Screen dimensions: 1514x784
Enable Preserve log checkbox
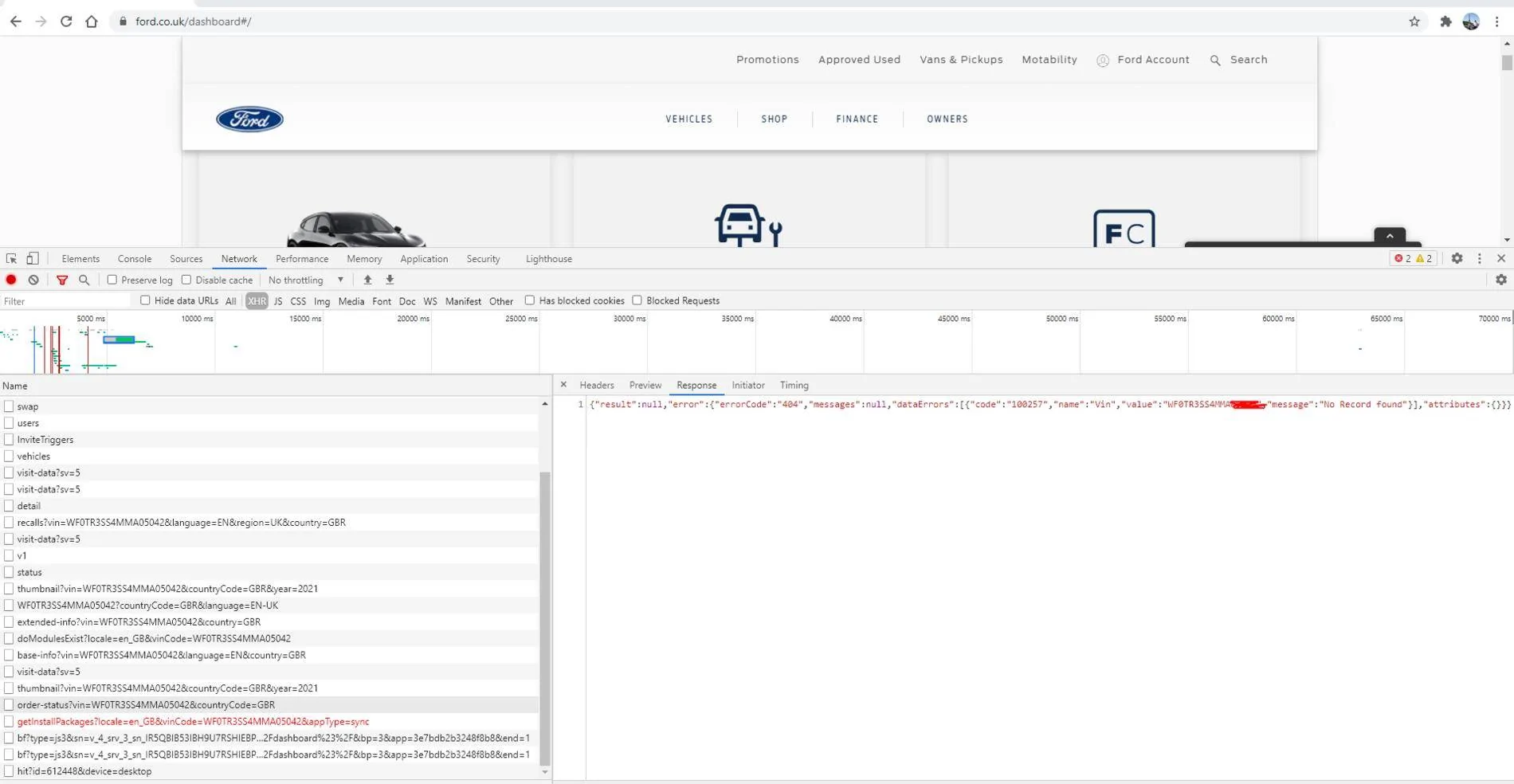(112, 280)
